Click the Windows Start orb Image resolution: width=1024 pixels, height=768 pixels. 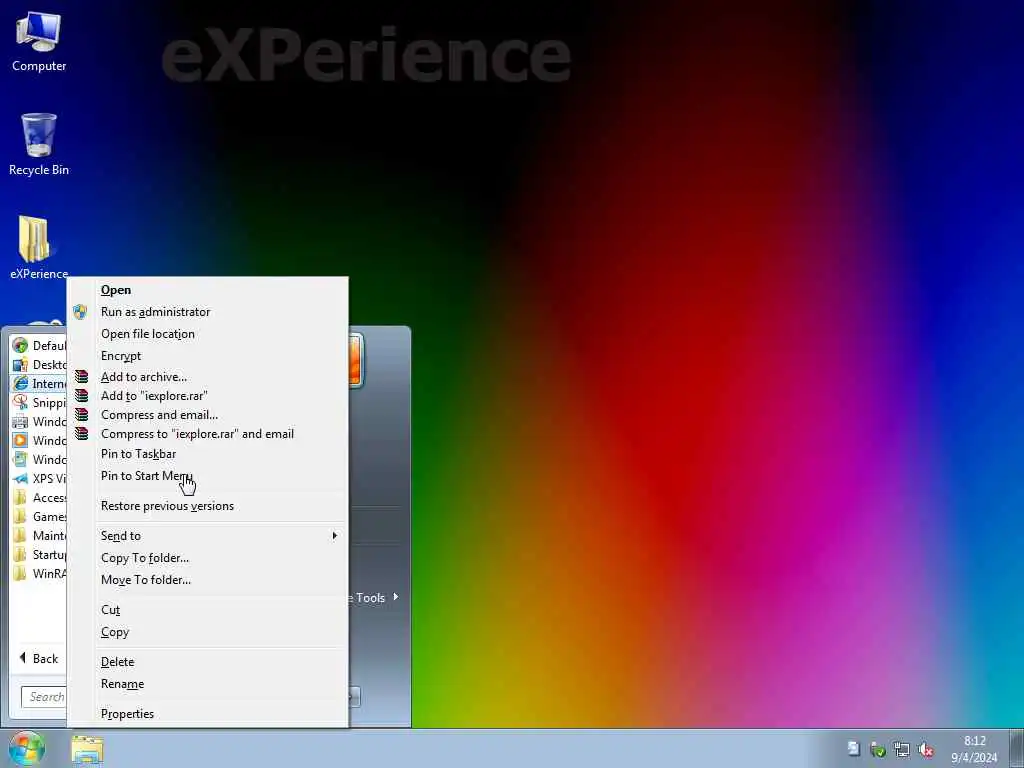26,748
